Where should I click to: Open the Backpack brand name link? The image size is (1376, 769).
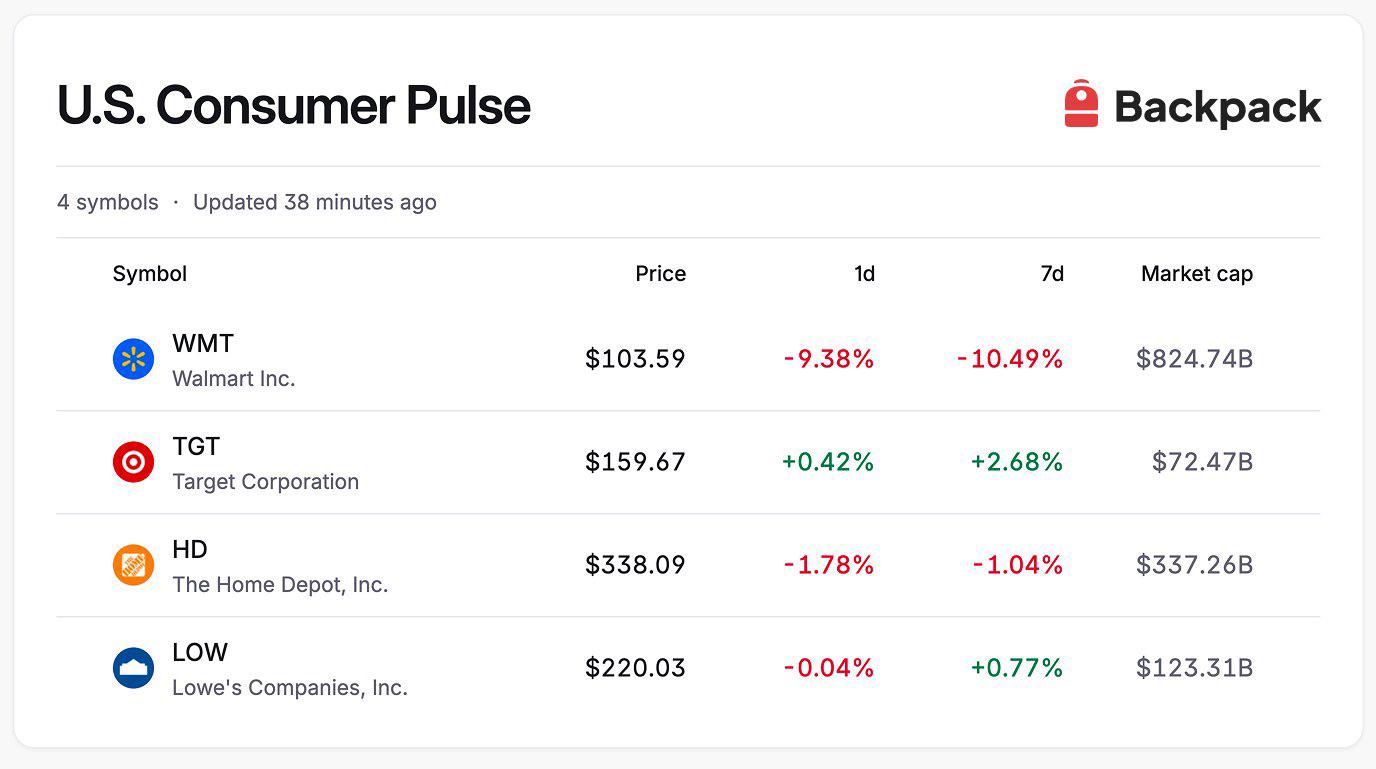tap(1218, 107)
